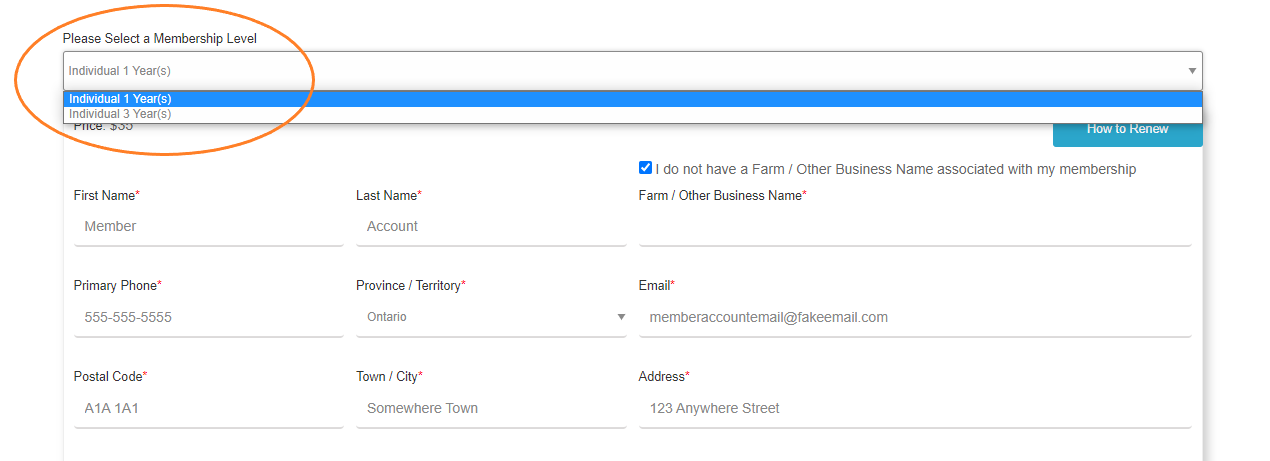This screenshot has height=461, width=1270.
Task: Click the Farm / Other Business Name label
Action: click(720, 196)
